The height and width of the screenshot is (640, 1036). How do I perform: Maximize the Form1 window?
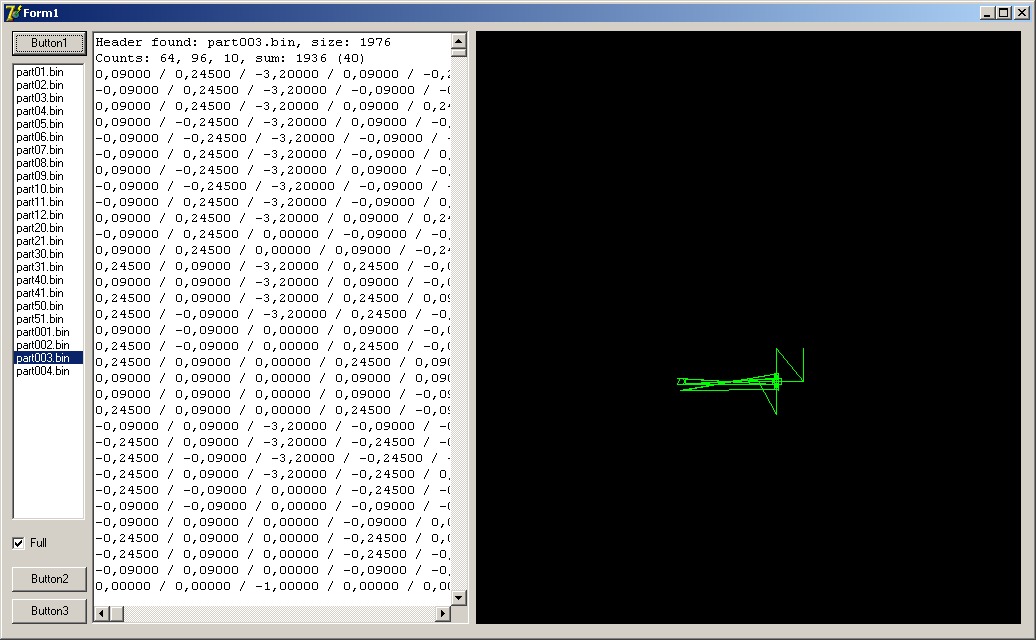[x=1004, y=13]
